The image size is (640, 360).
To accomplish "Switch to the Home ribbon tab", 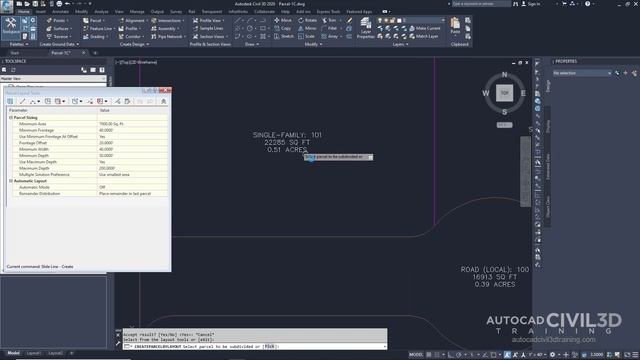I will 24,12.
